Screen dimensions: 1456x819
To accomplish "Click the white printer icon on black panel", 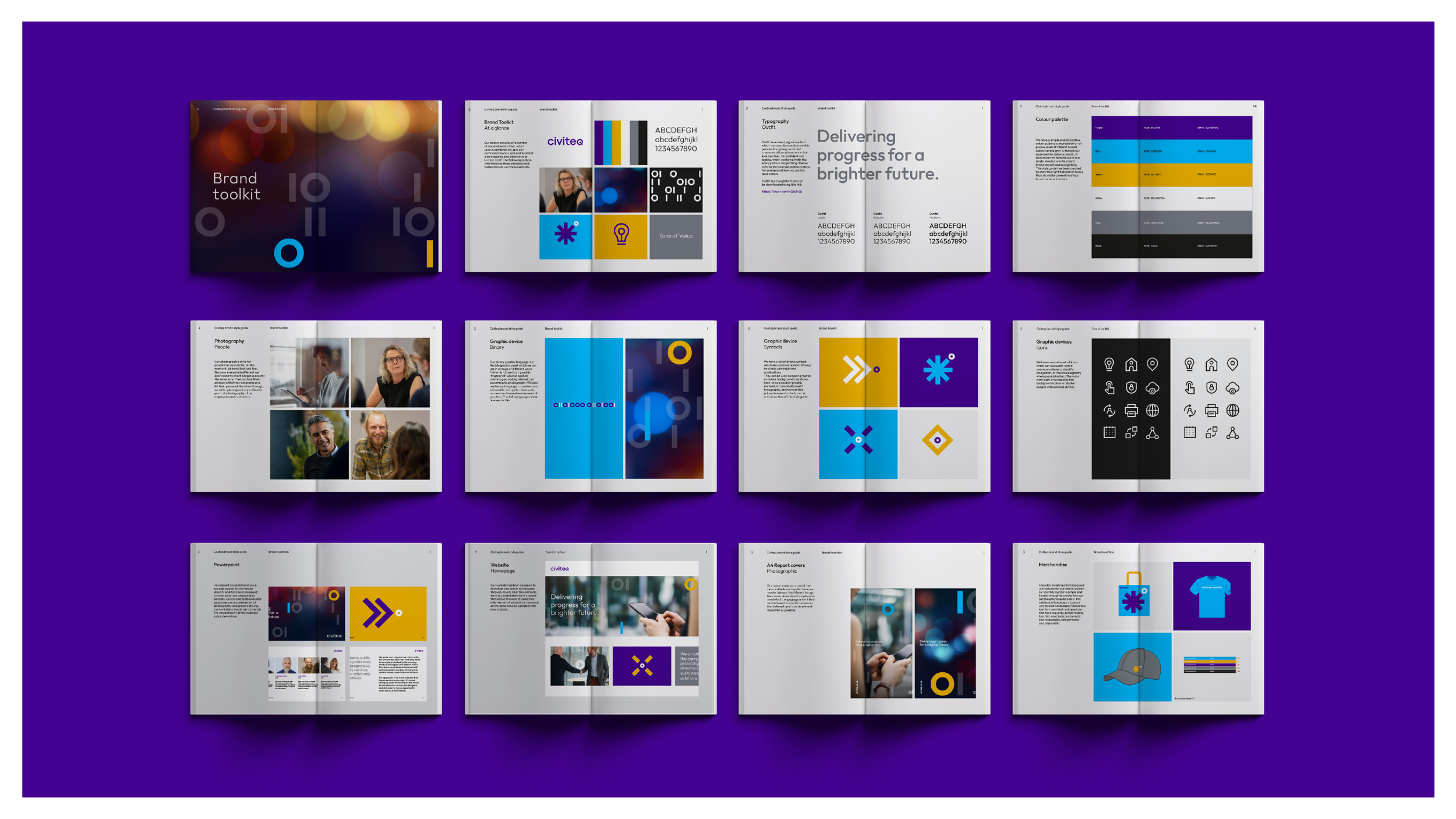I will [x=1131, y=411].
